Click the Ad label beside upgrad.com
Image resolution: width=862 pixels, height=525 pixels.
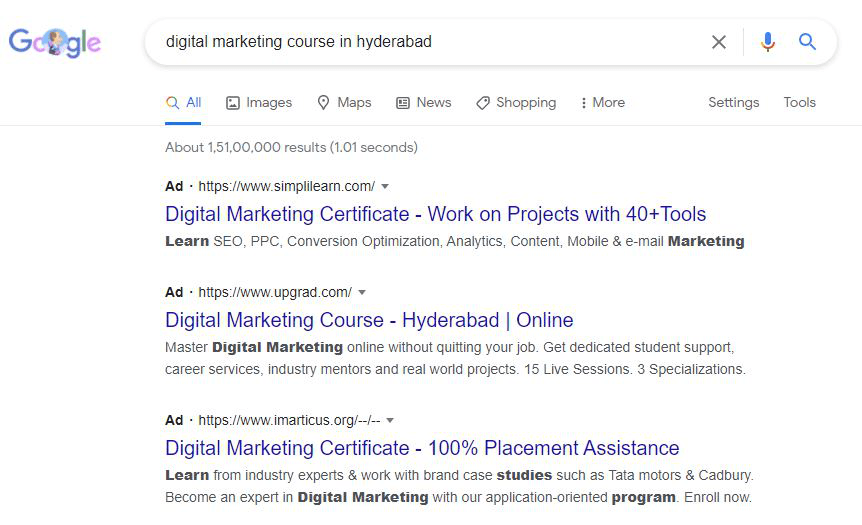(174, 292)
